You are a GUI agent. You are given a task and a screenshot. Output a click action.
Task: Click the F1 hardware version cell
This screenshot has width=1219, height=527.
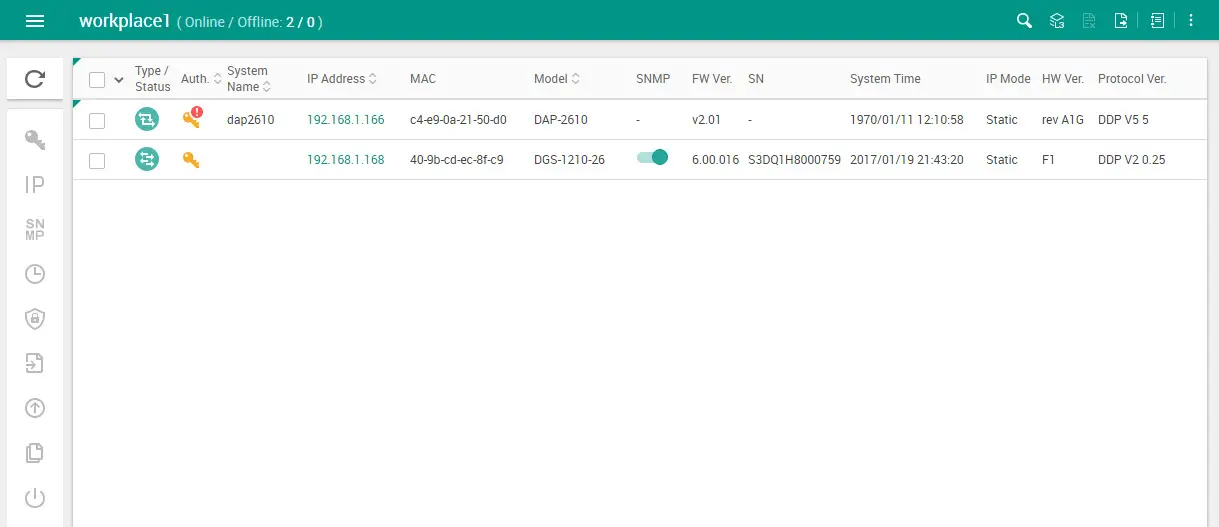coord(1048,160)
